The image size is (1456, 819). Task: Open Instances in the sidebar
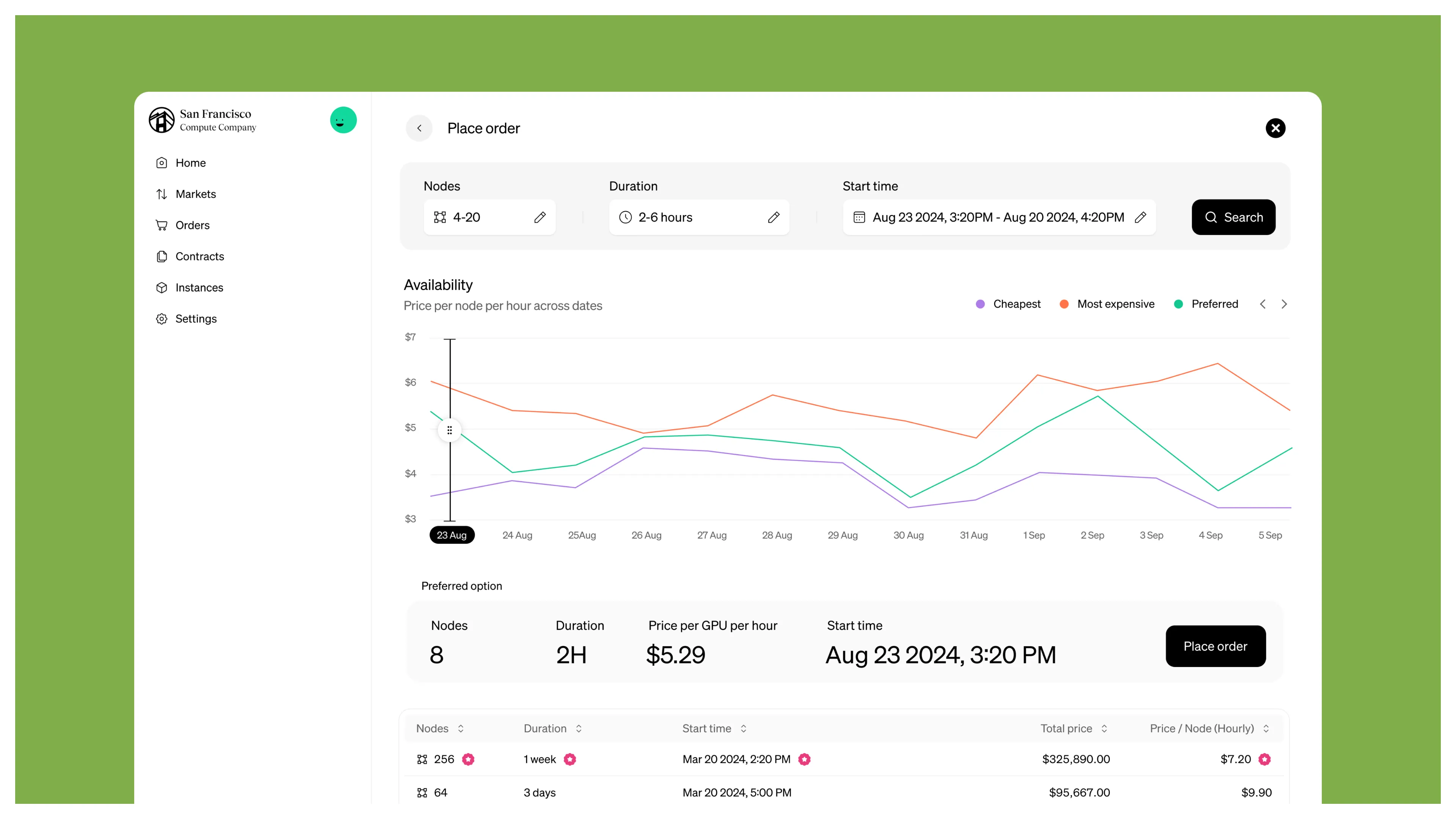click(189, 287)
